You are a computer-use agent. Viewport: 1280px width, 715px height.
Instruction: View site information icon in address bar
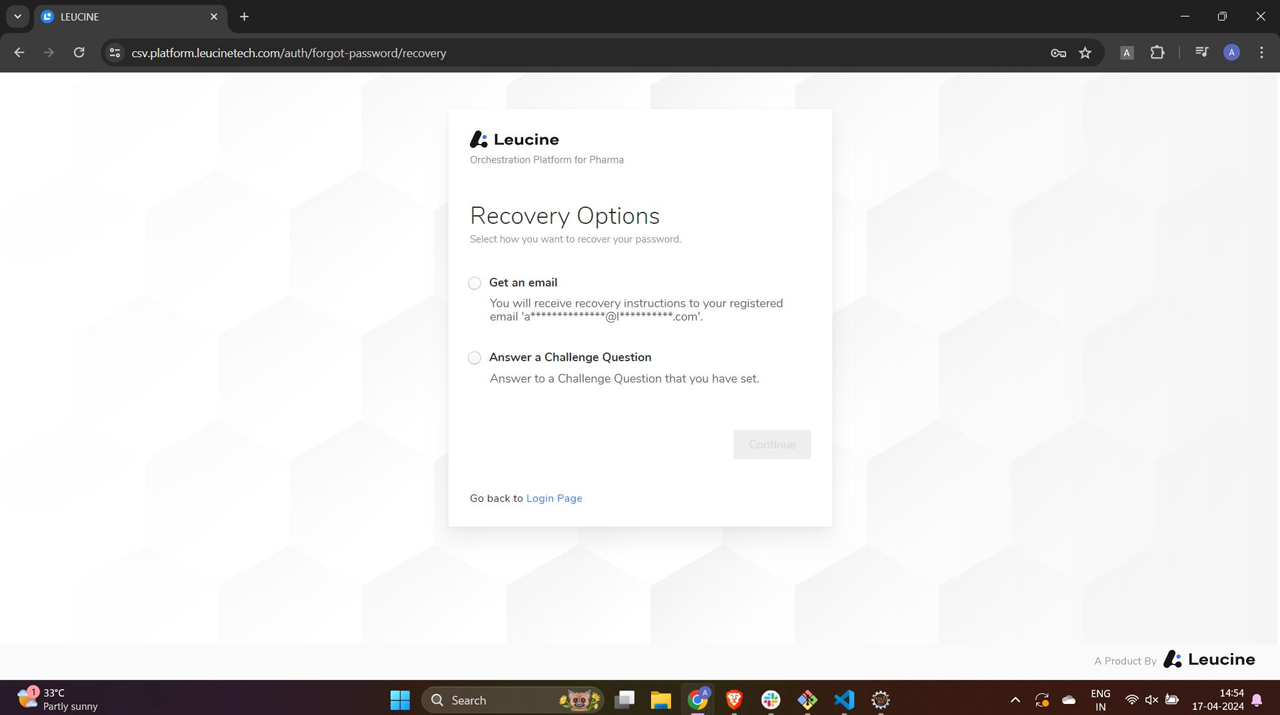coord(115,53)
